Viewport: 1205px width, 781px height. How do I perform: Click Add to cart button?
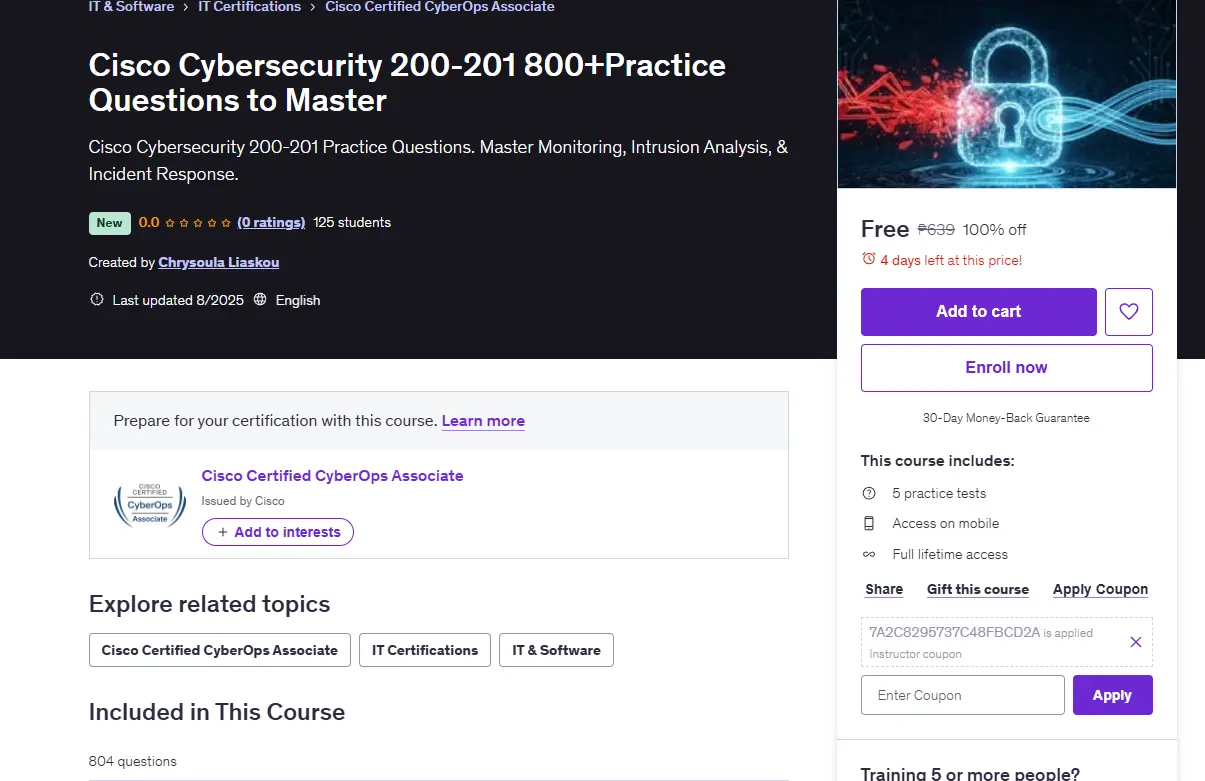pyautogui.click(x=979, y=312)
